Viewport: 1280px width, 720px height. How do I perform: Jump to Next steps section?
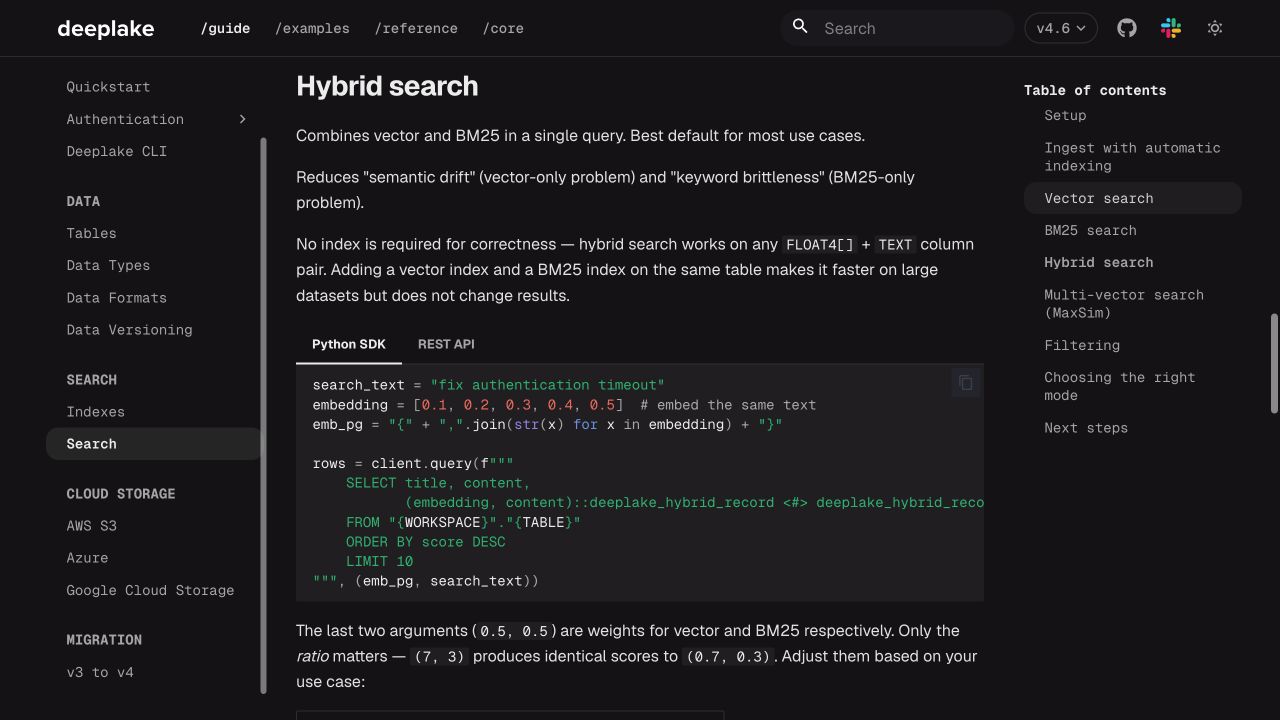[x=1086, y=427]
